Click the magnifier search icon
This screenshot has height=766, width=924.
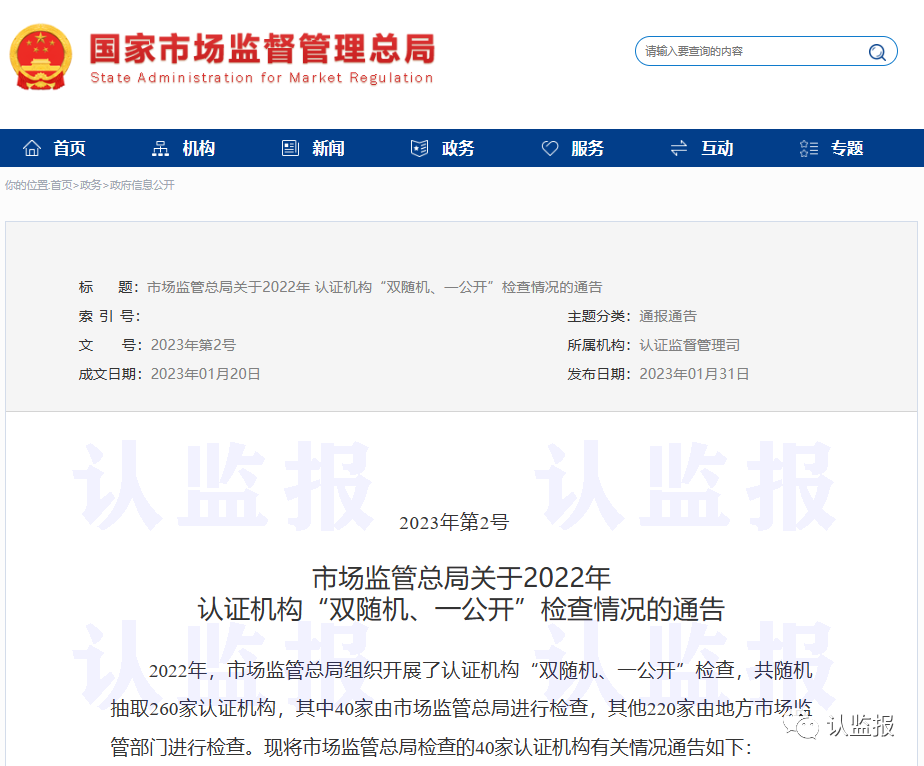(876, 51)
